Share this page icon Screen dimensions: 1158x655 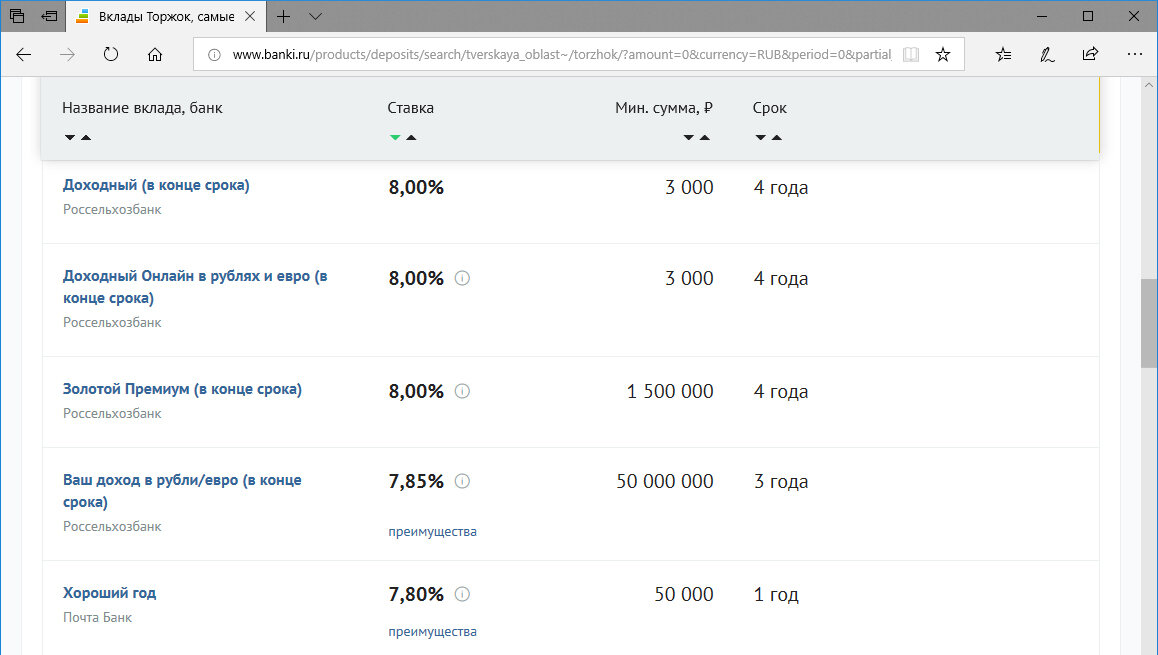[1090, 54]
